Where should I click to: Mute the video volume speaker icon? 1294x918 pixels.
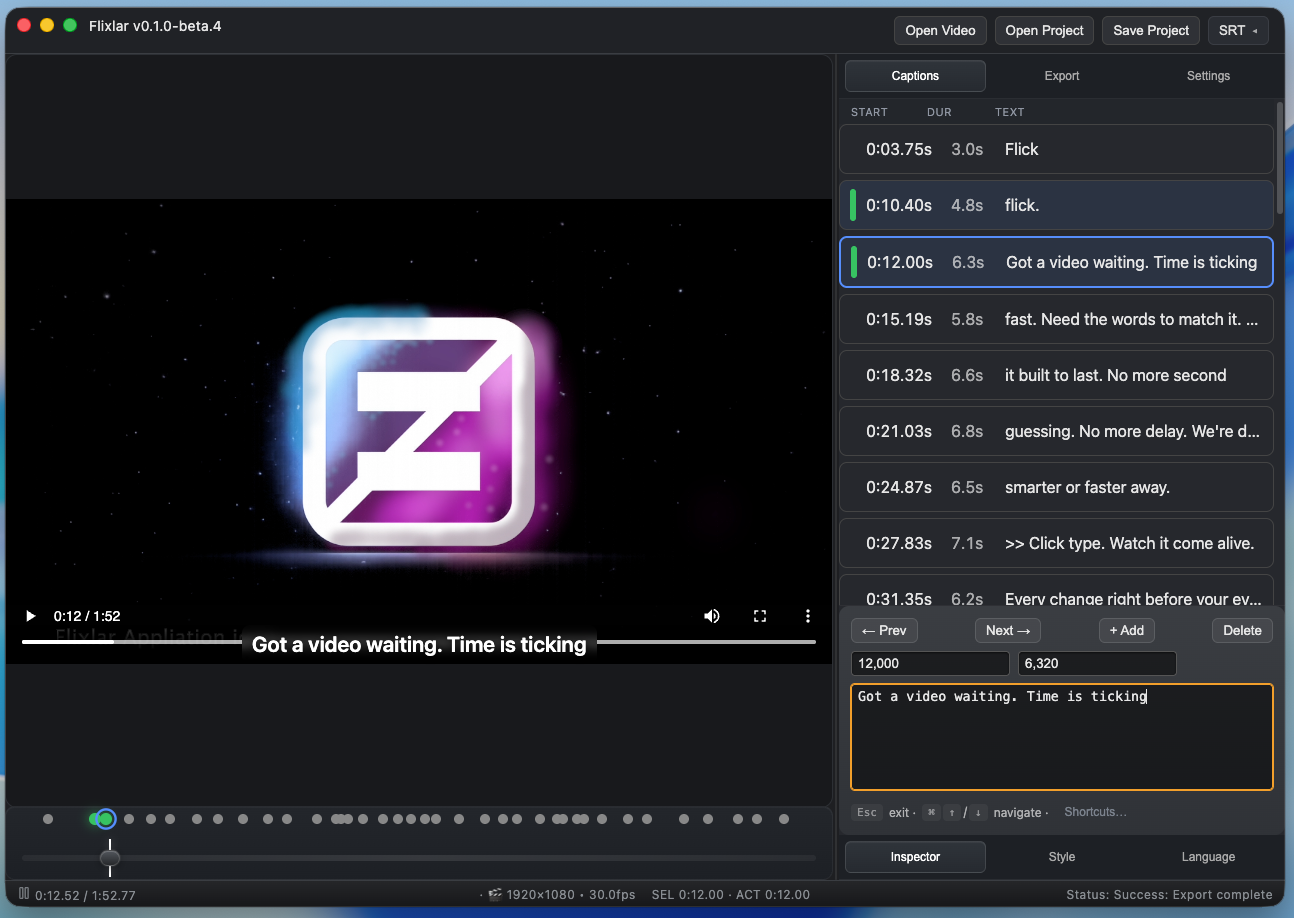pos(712,616)
